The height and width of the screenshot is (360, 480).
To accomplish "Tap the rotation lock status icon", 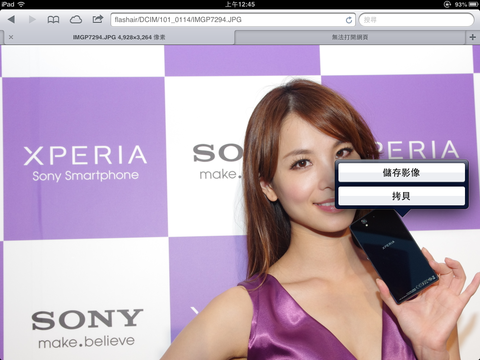I will click(x=447, y=4).
